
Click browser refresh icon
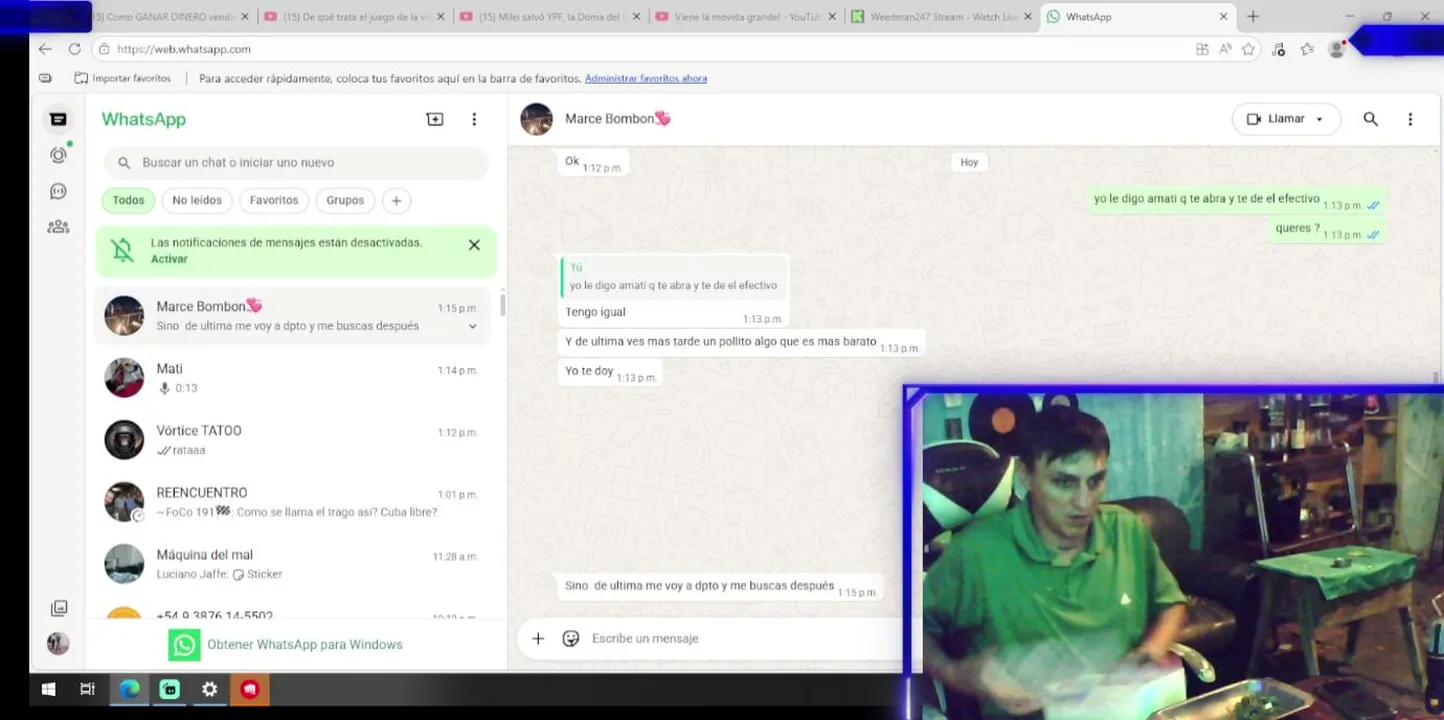point(74,49)
